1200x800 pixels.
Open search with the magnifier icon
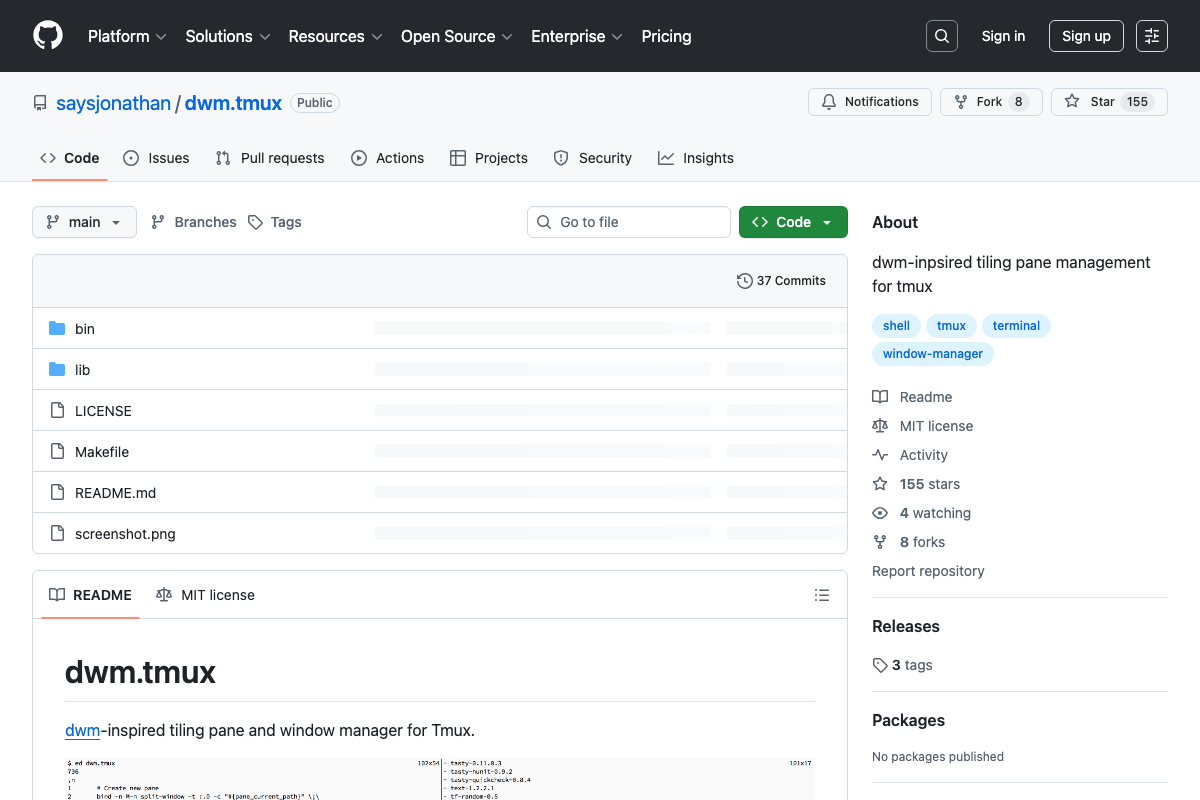[941, 36]
